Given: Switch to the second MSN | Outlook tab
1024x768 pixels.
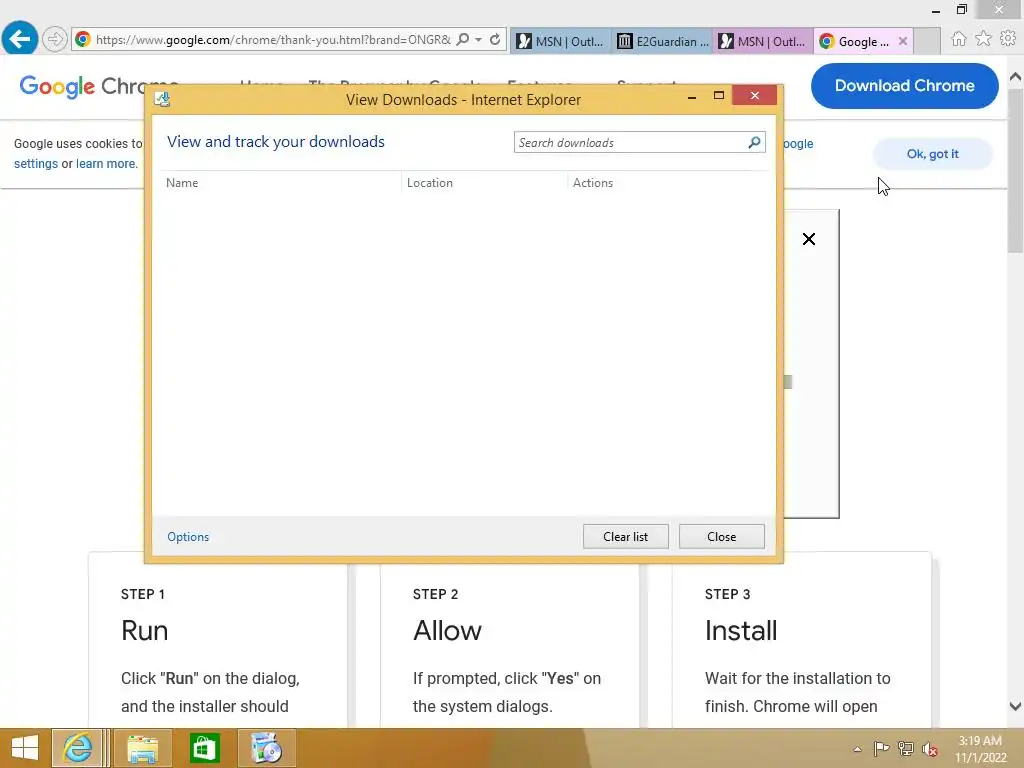Looking at the screenshot, I should click(x=763, y=41).
